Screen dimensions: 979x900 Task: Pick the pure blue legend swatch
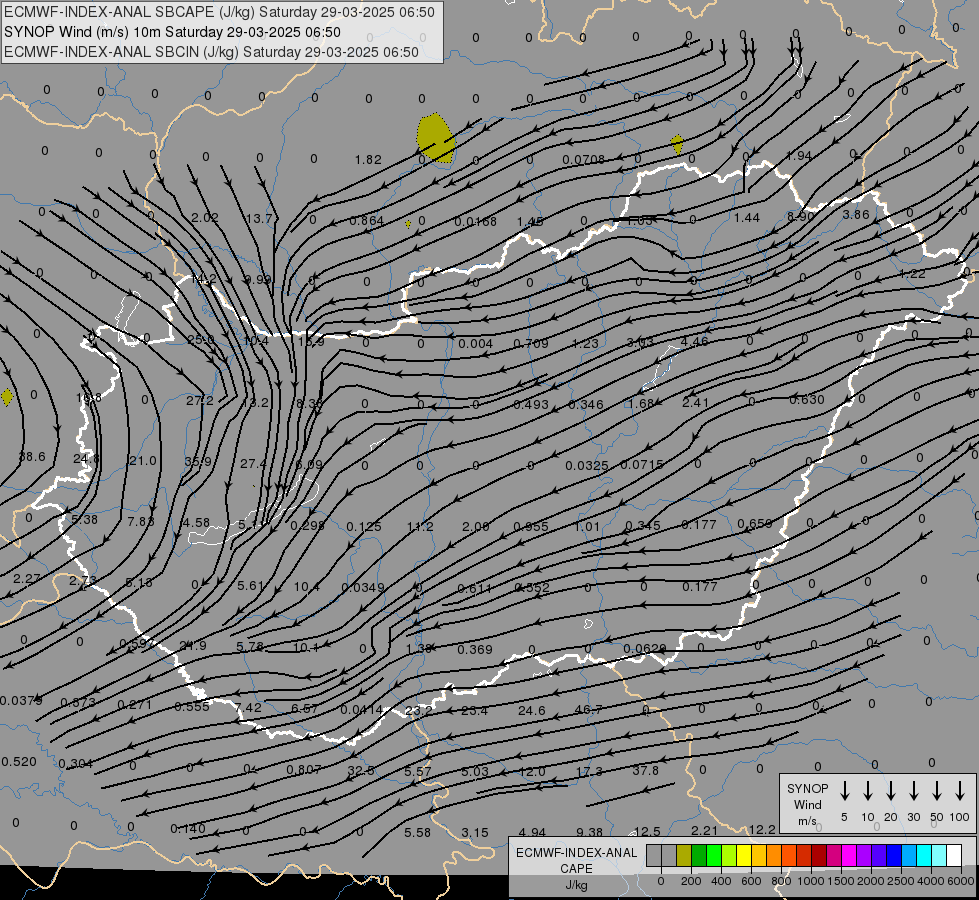893,855
